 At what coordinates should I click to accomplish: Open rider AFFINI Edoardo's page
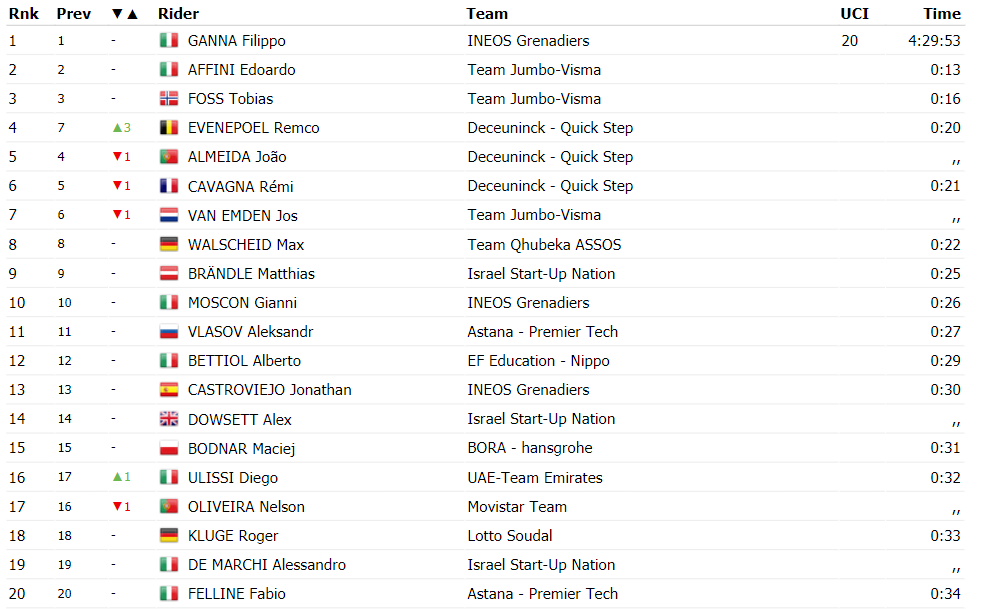(241, 70)
